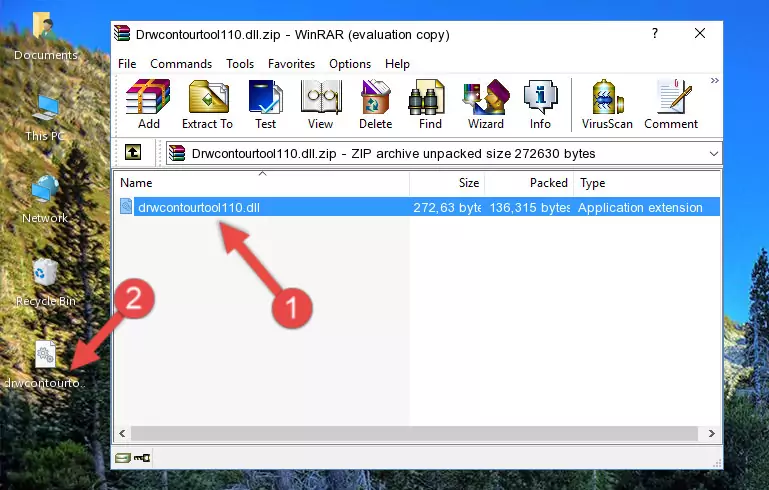This screenshot has height=490, width=769.
Task: Open the View tool
Action: (321, 104)
